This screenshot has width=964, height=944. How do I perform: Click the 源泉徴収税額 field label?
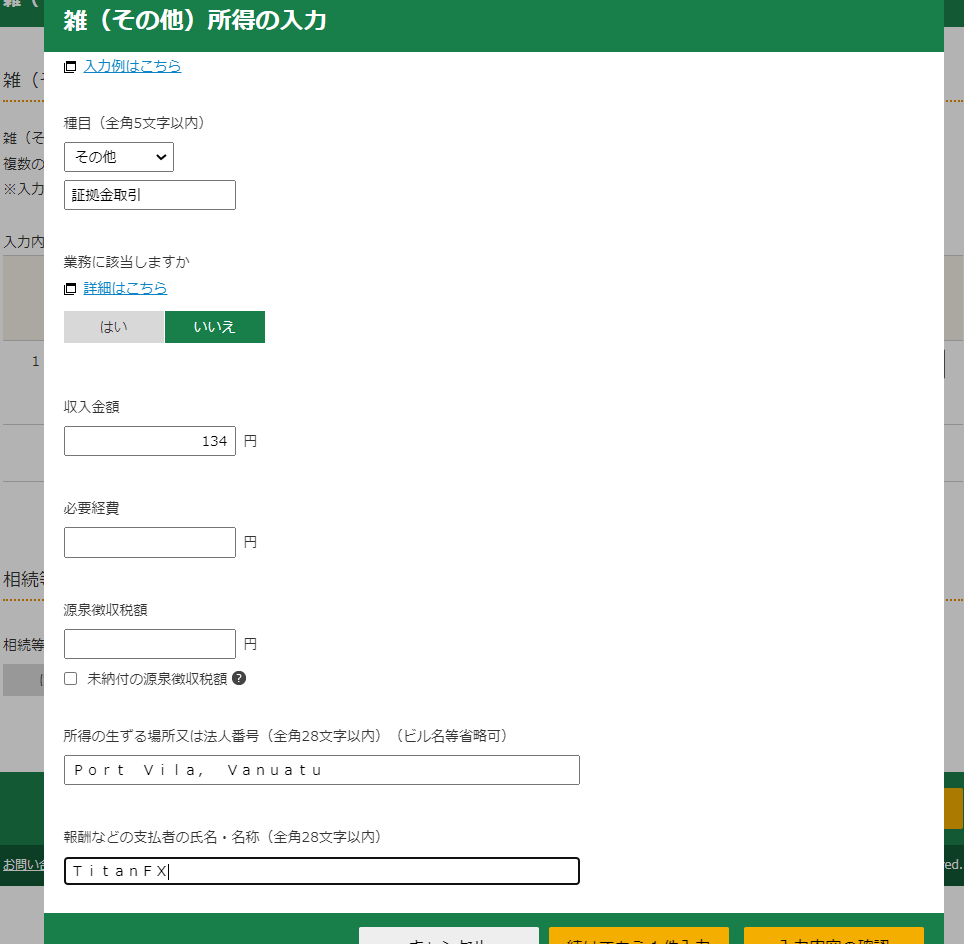click(x=106, y=609)
